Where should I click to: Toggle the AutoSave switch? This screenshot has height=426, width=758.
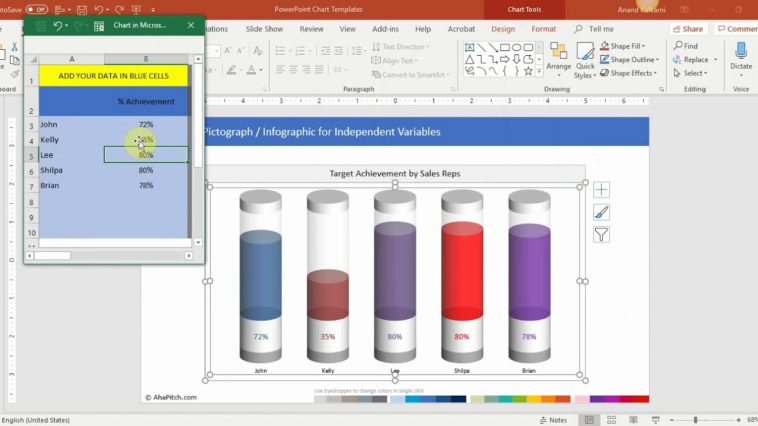click(35, 9)
